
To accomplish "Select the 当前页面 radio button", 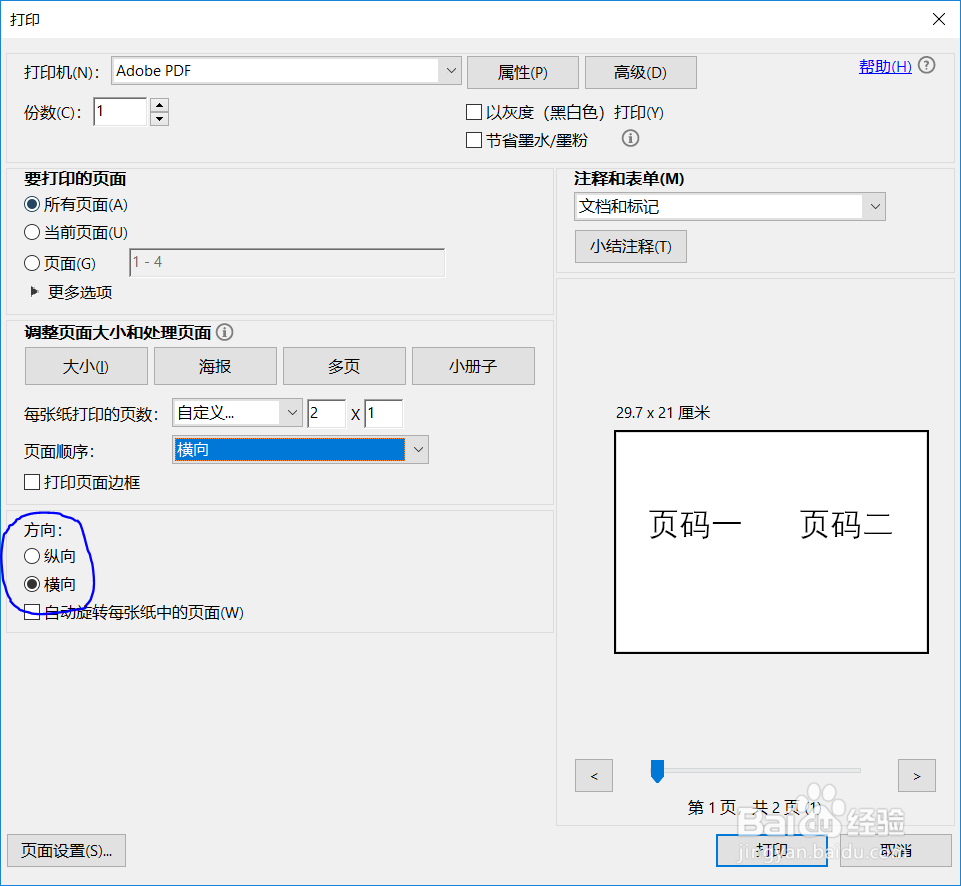I will pyautogui.click(x=31, y=232).
